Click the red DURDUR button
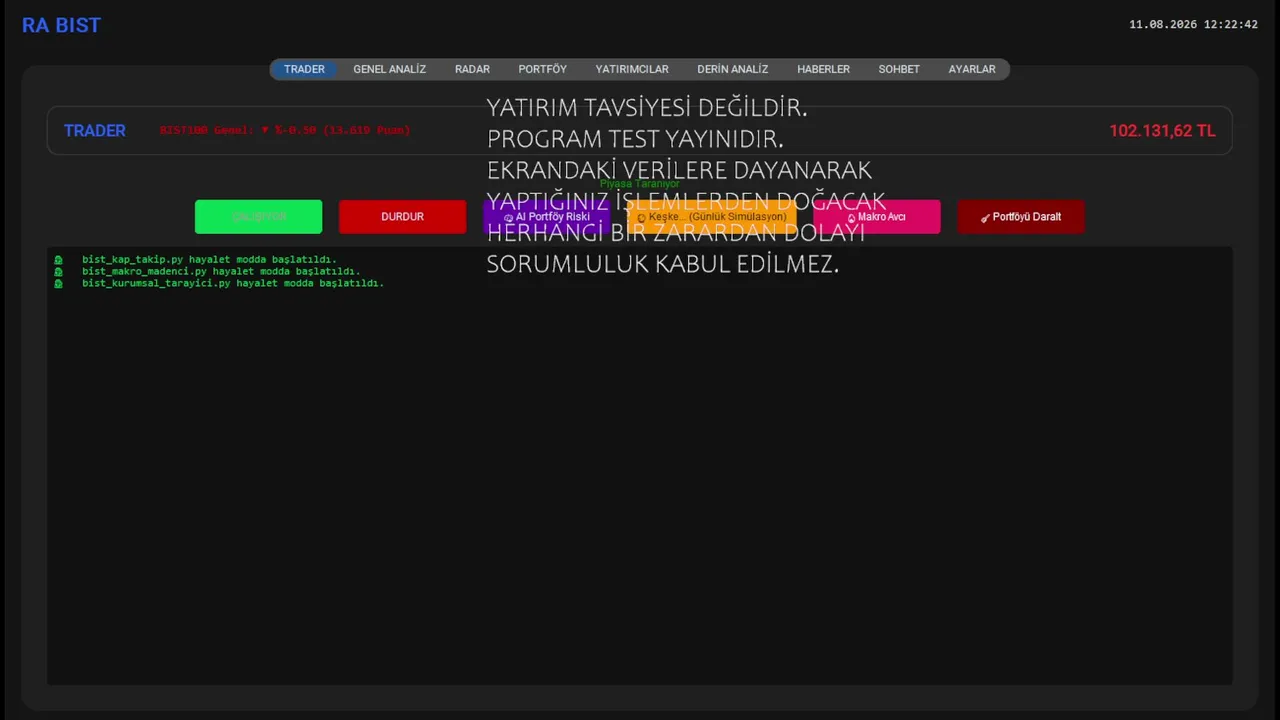Screen dimensions: 1280x720 [402, 217]
